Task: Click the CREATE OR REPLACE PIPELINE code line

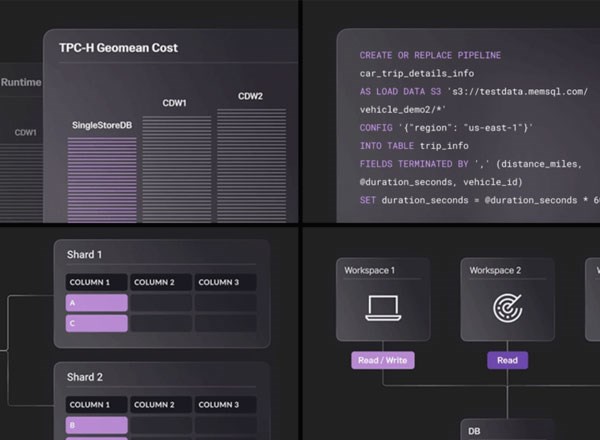Action: click(430, 56)
